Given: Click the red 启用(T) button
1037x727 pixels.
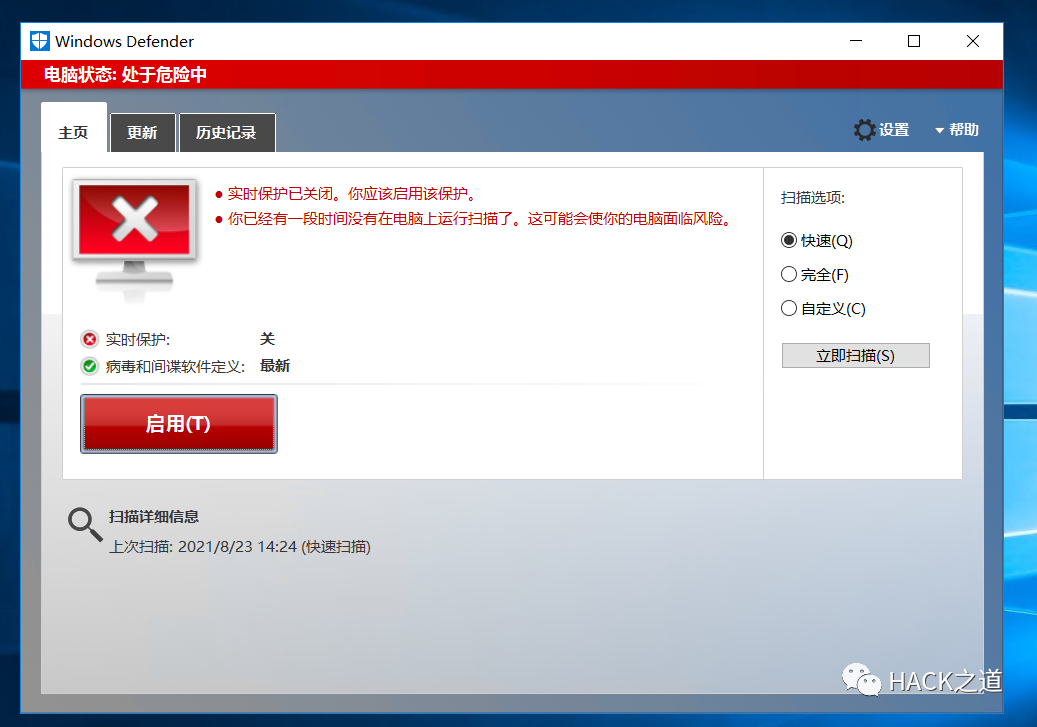Looking at the screenshot, I should (179, 424).
